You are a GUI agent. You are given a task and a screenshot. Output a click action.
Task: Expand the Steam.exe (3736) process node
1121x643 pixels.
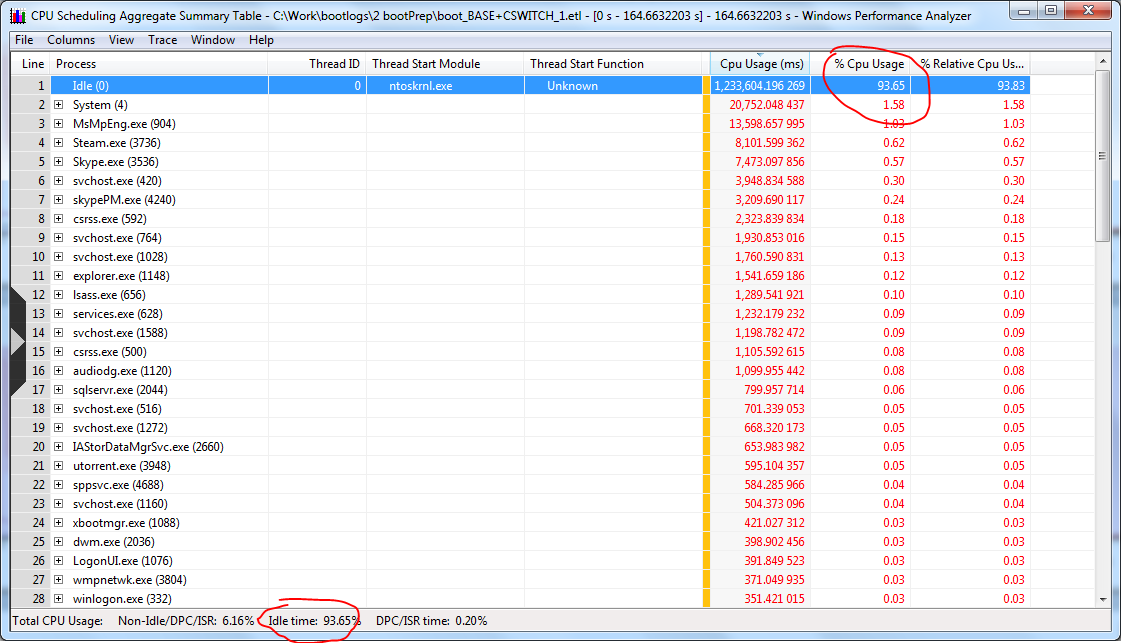point(59,143)
